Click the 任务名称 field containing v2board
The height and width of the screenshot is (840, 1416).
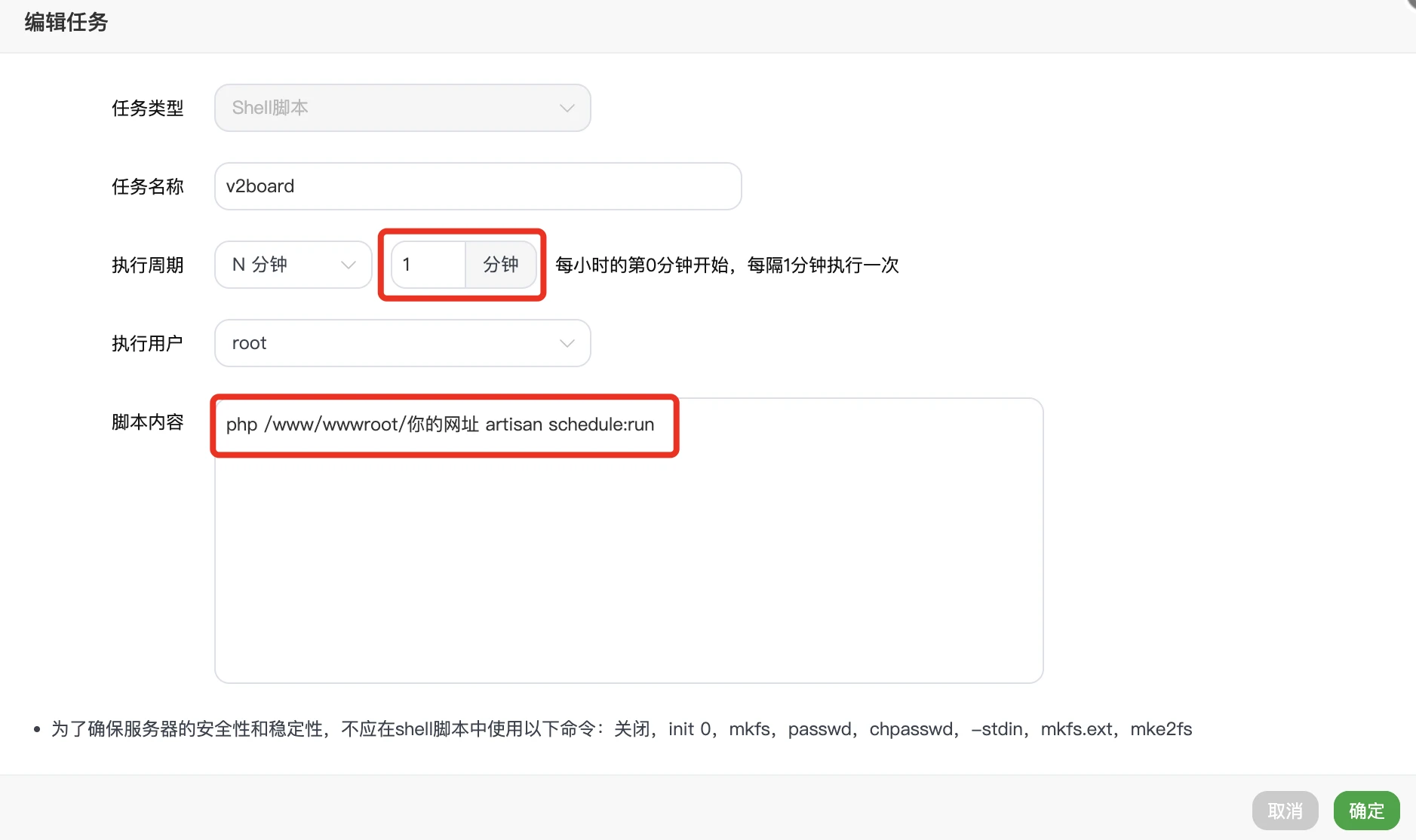(478, 186)
